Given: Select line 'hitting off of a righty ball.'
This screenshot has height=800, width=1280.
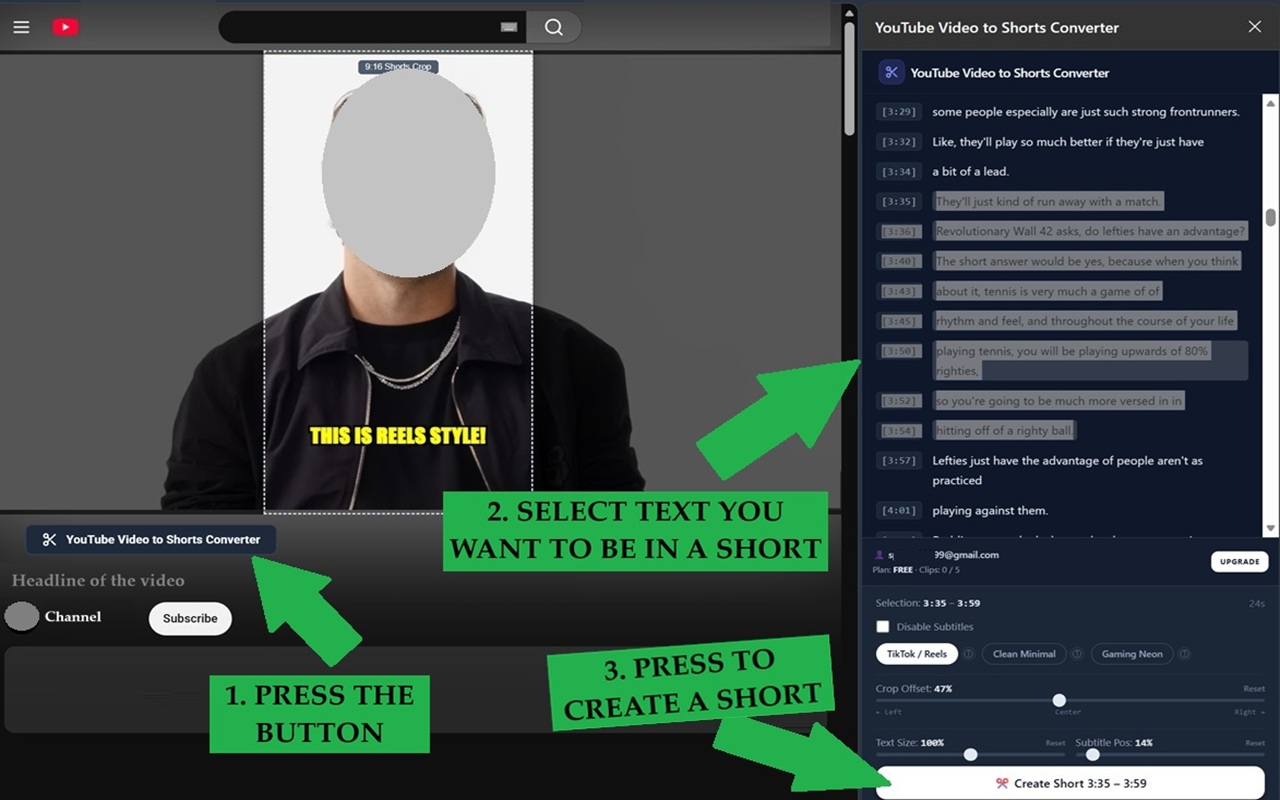Looking at the screenshot, I should point(1004,431).
